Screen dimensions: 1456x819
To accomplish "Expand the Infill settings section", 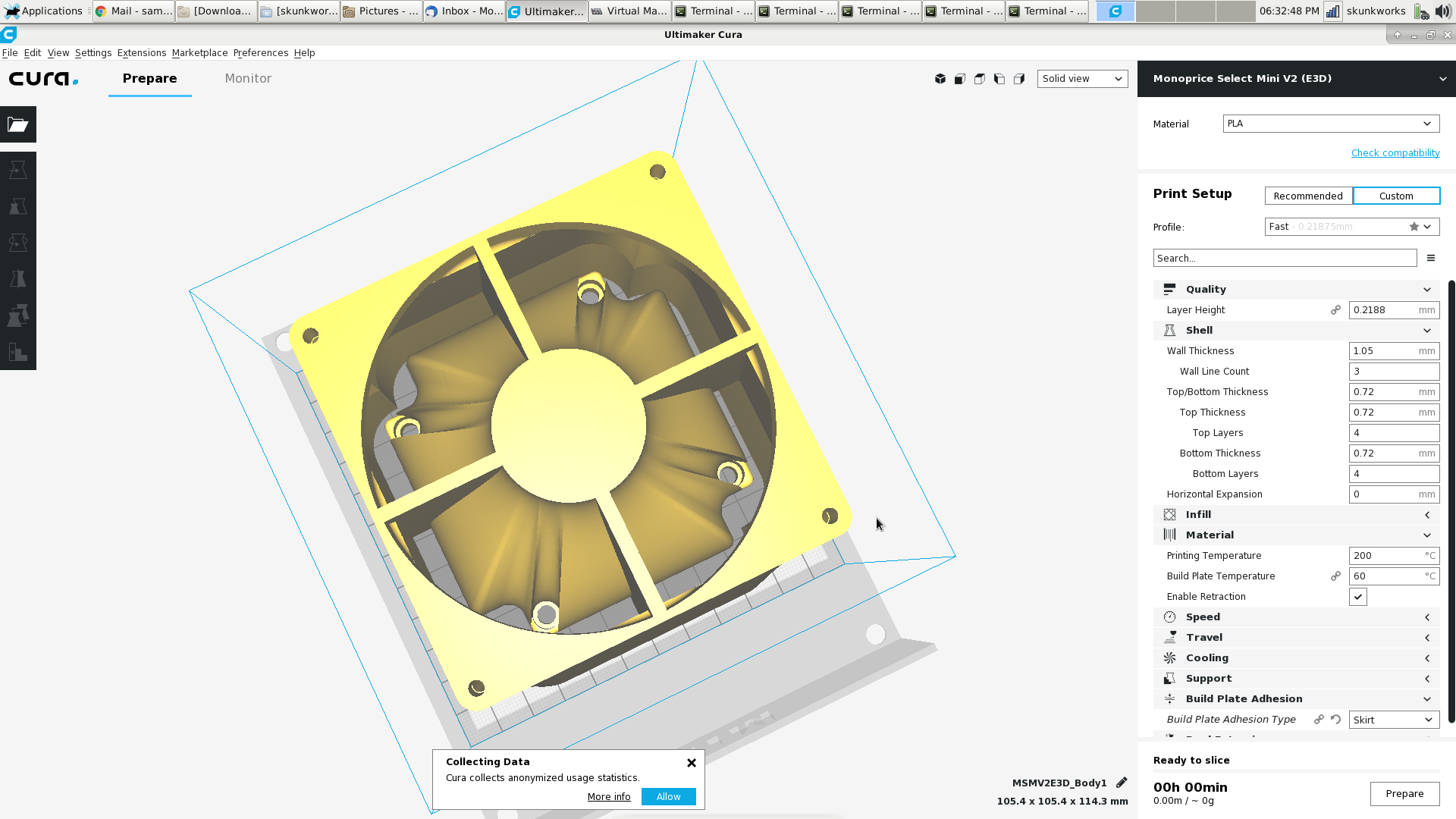I will click(1297, 515).
